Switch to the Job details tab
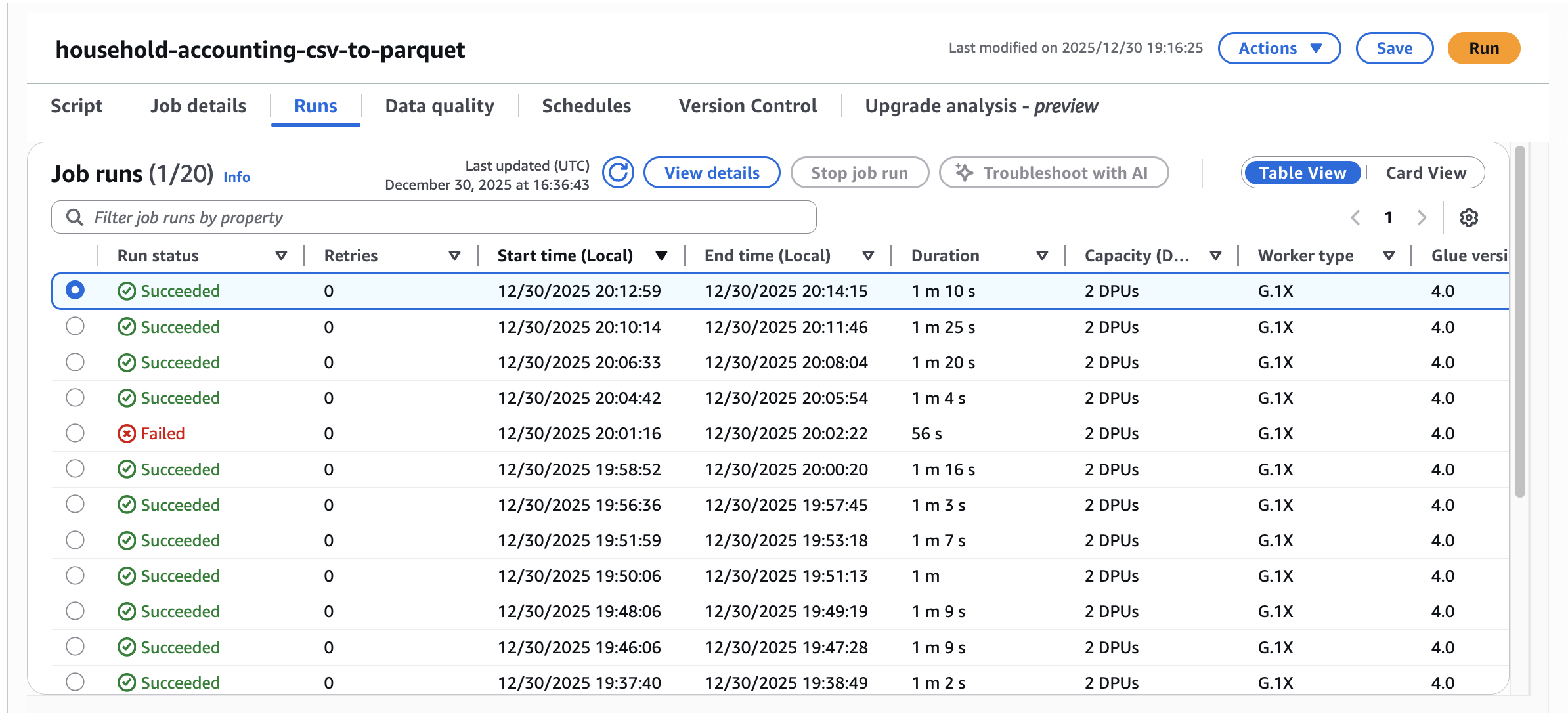The height and width of the screenshot is (713, 1568). tap(198, 106)
